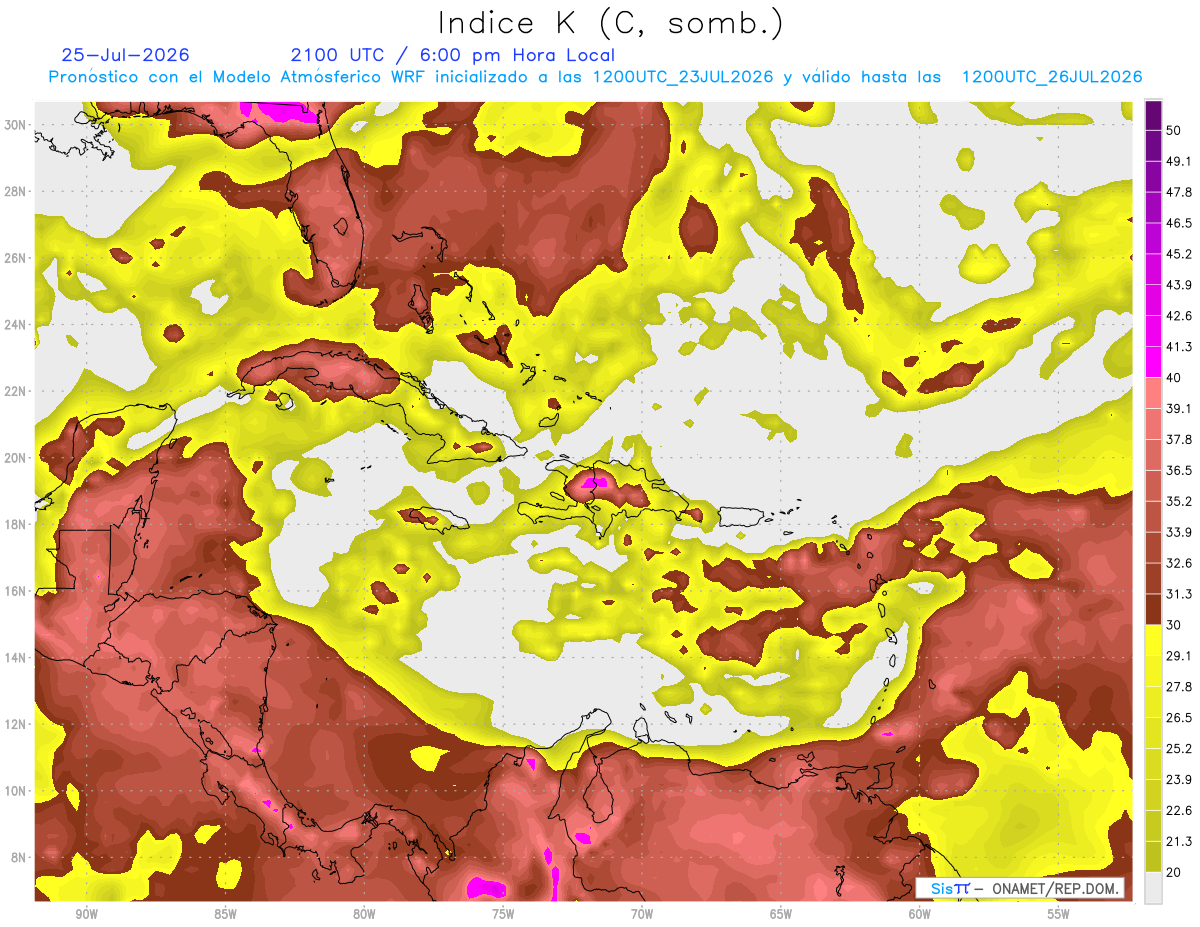
Task: Click the colorbar value 39.1
Action: pyautogui.click(x=1179, y=408)
